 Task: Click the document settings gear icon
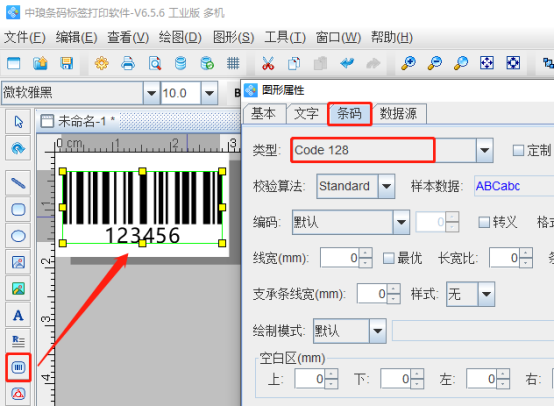click(x=101, y=64)
